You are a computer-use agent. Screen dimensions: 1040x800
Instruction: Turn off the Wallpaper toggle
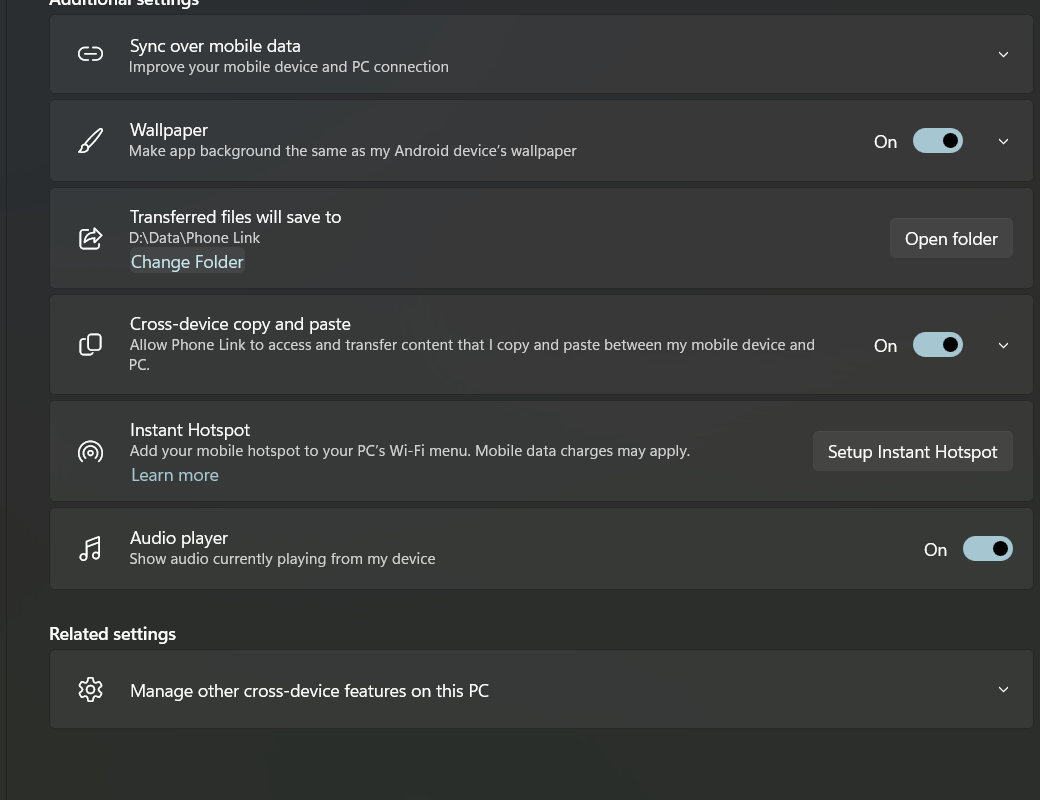click(937, 141)
